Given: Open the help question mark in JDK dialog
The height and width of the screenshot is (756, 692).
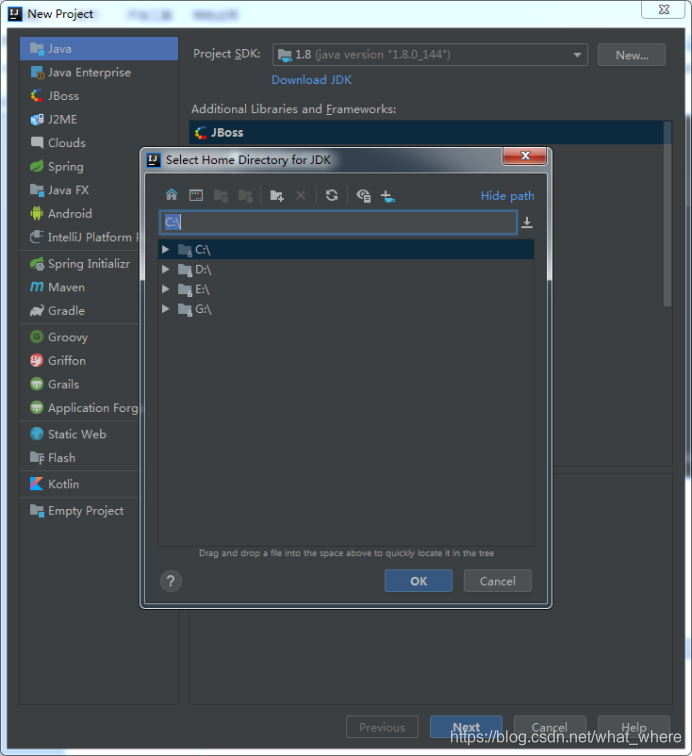Looking at the screenshot, I should [x=171, y=581].
